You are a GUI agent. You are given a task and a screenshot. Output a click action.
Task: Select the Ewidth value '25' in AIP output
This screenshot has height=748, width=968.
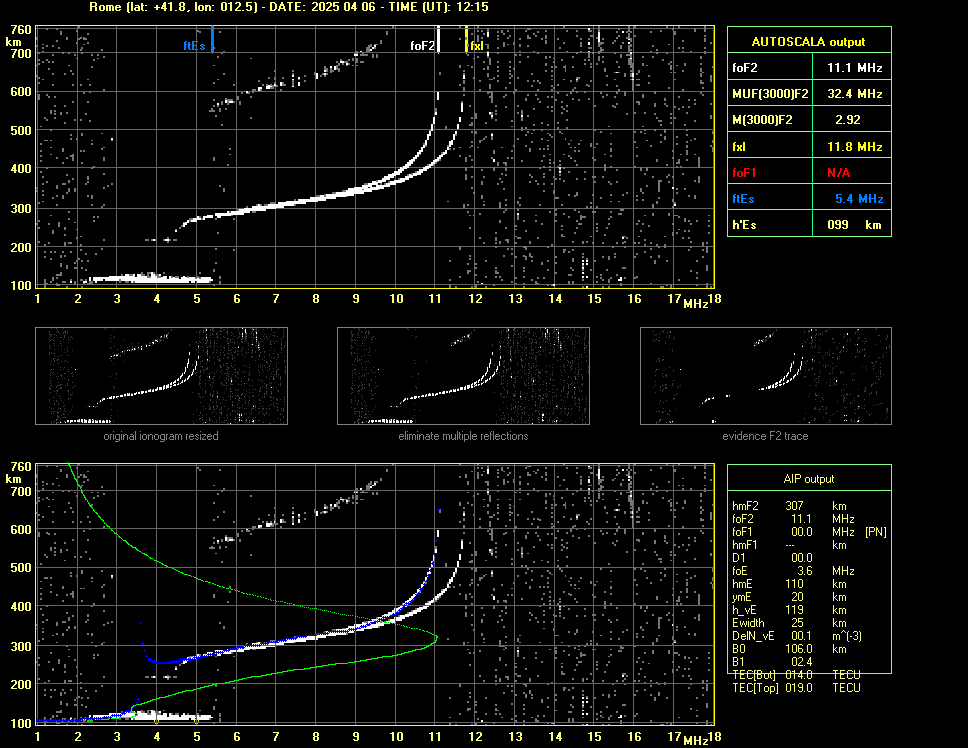(798, 623)
